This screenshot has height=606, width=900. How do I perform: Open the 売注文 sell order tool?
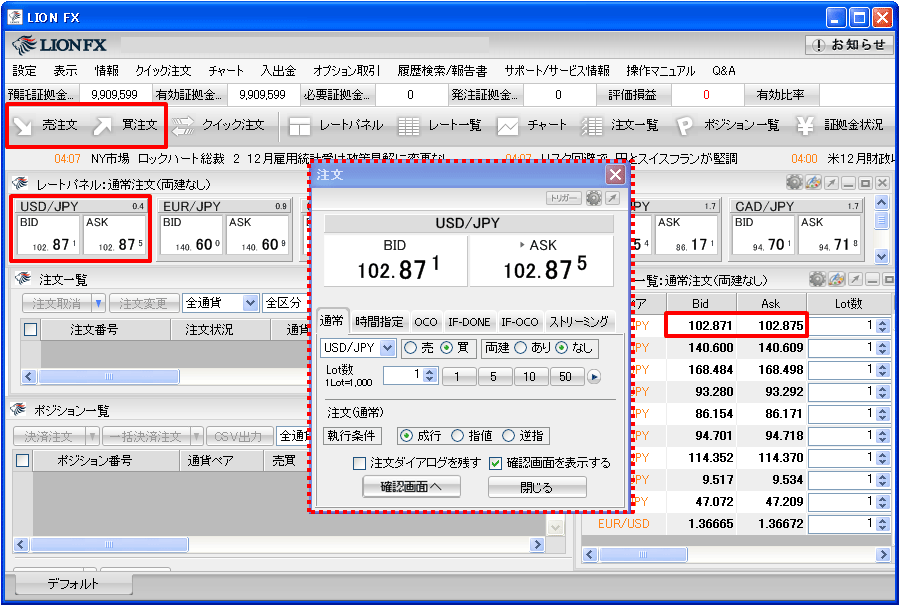(46, 125)
